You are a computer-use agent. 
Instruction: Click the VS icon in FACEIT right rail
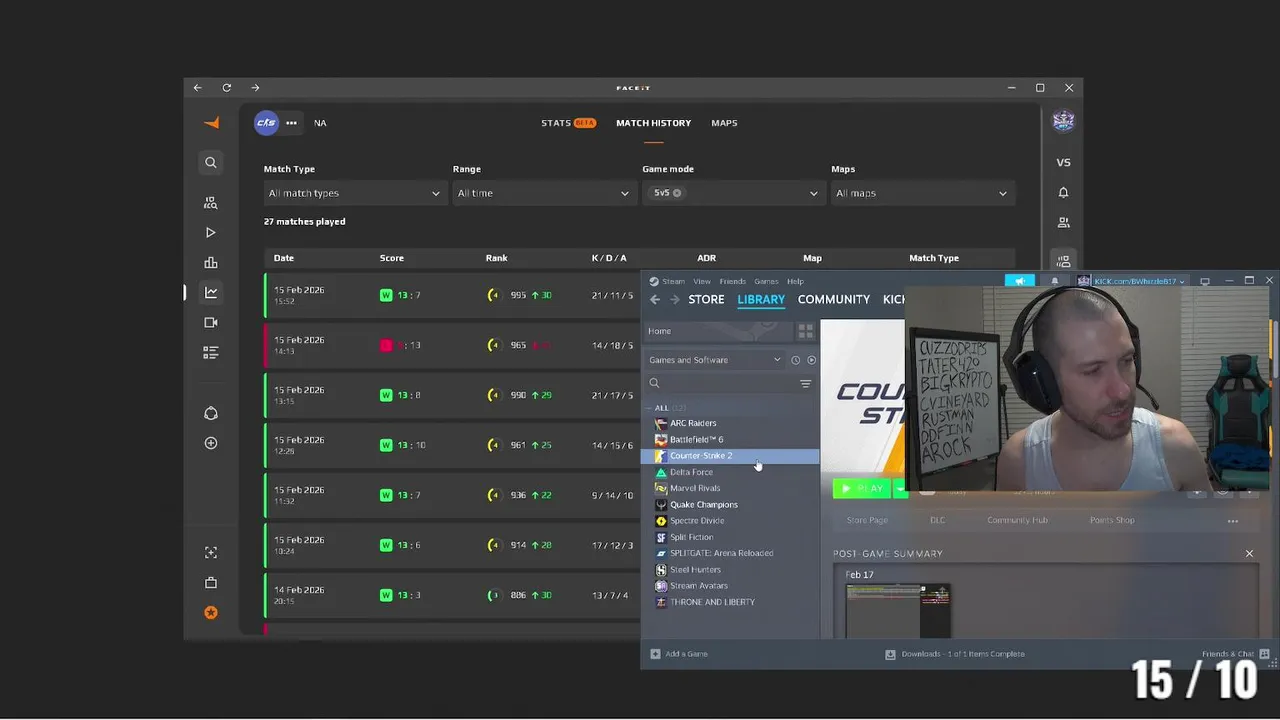[x=1063, y=162]
